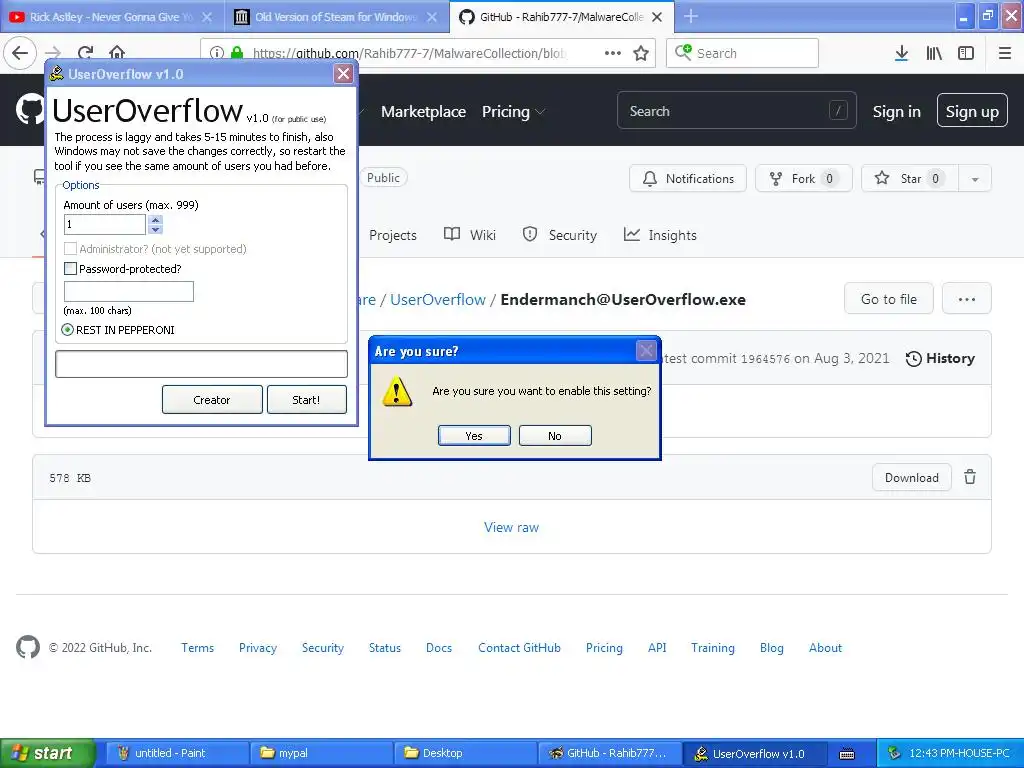The image size is (1024, 768).
Task: Click the GitHub logo in page footer
Action: 27,647
